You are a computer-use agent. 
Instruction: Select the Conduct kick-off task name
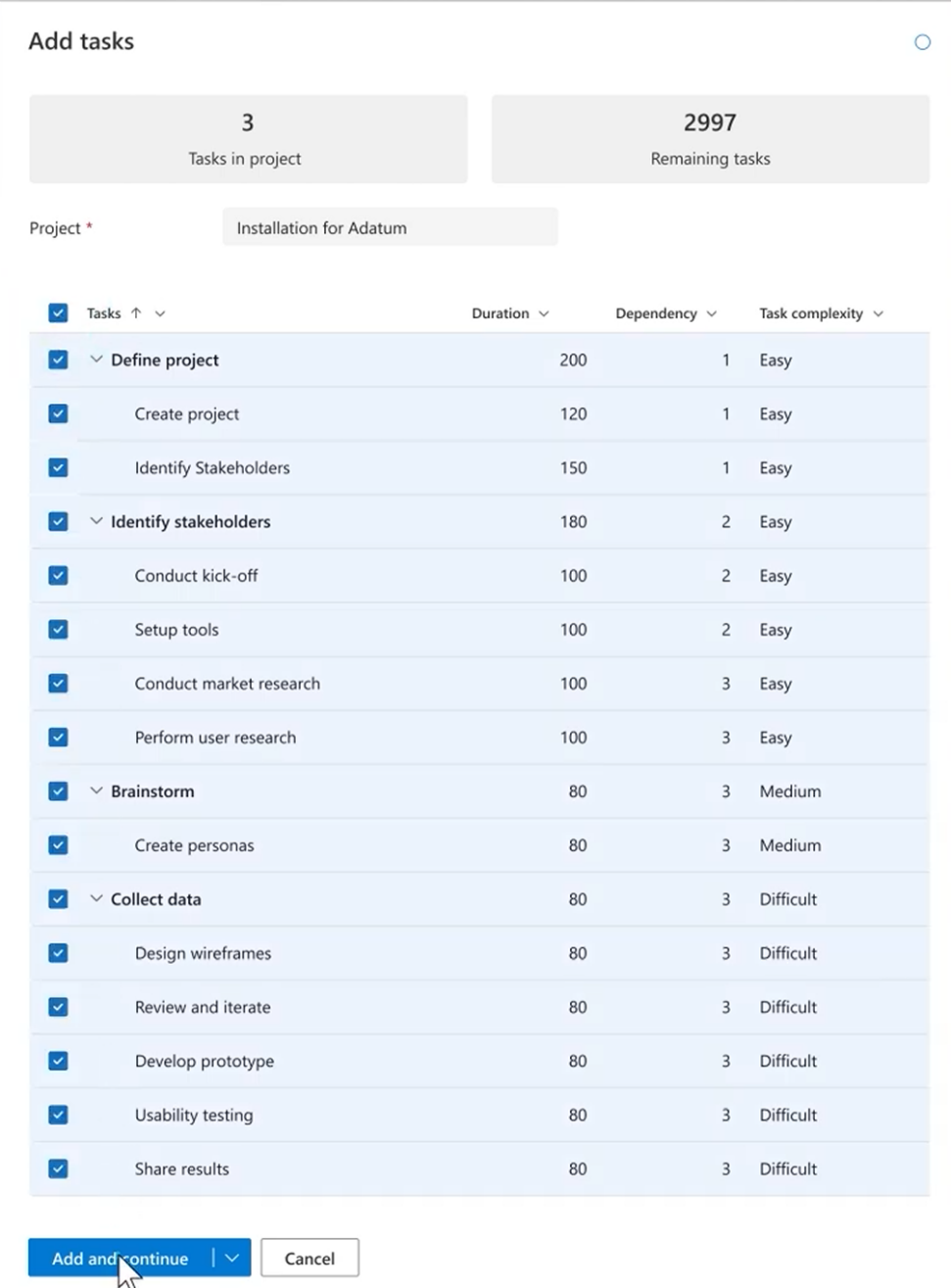coord(196,576)
